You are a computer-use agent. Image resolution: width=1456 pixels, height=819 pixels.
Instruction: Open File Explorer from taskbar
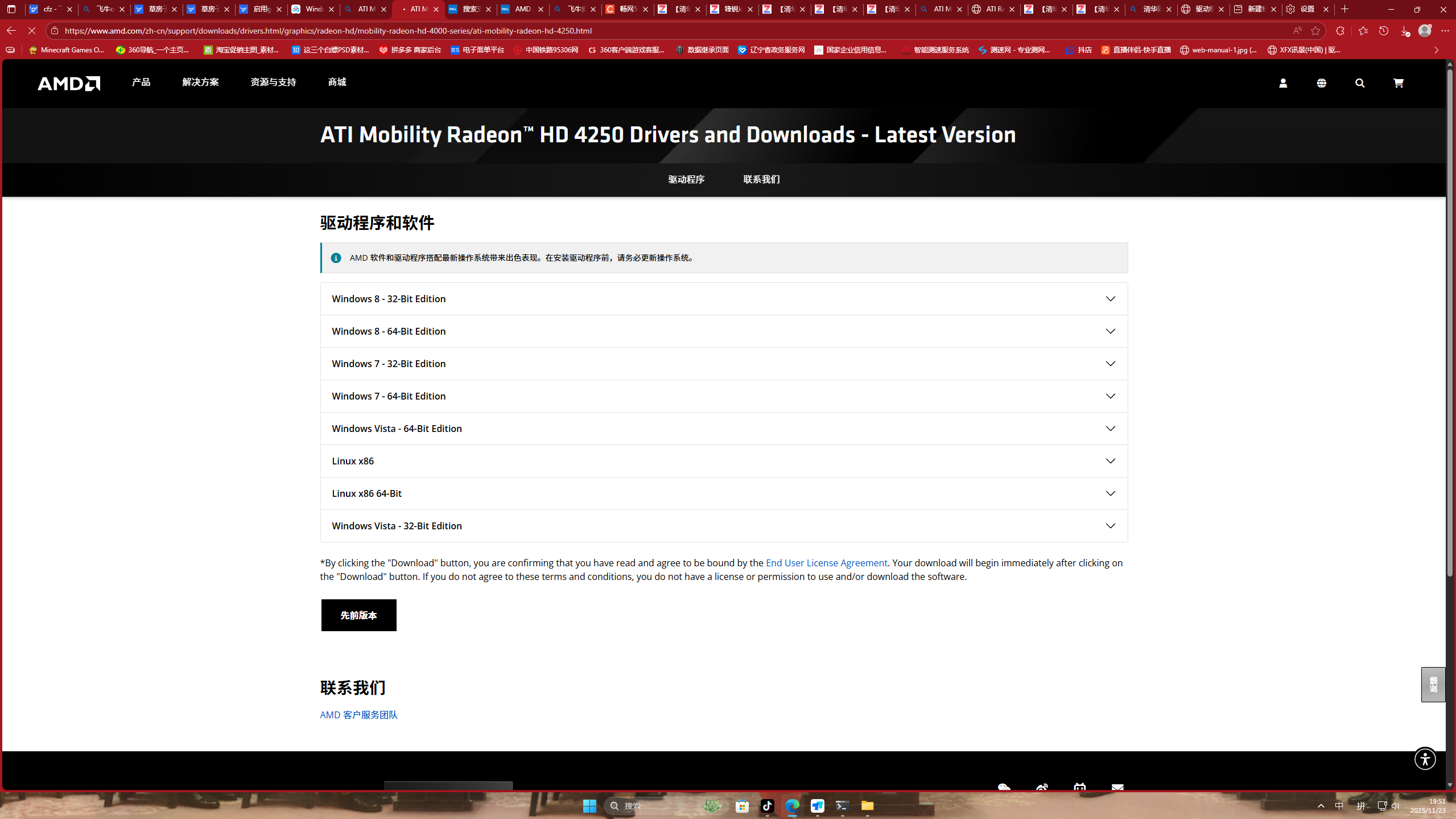click(x=867, y=805)
